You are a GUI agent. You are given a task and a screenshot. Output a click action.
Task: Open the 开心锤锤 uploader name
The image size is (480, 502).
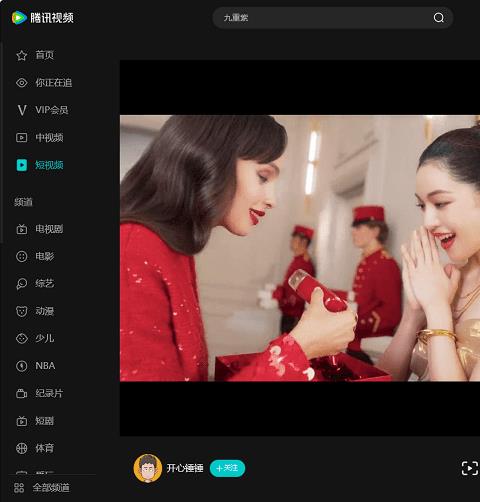[185, 468]
